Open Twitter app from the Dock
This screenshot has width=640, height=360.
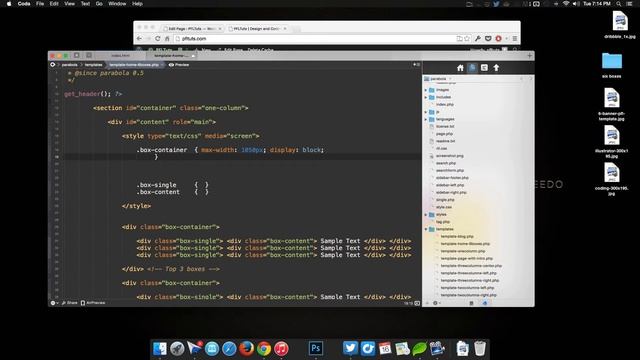point(350,348)
